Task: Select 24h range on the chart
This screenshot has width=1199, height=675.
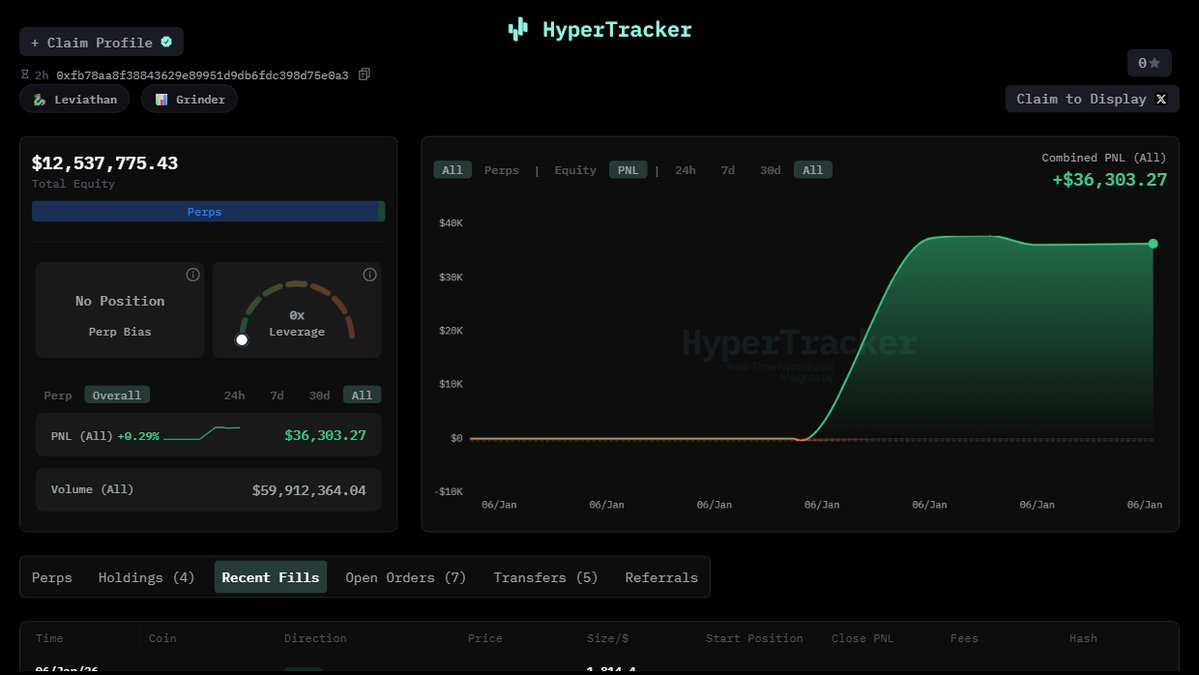Action: (685, 170)
